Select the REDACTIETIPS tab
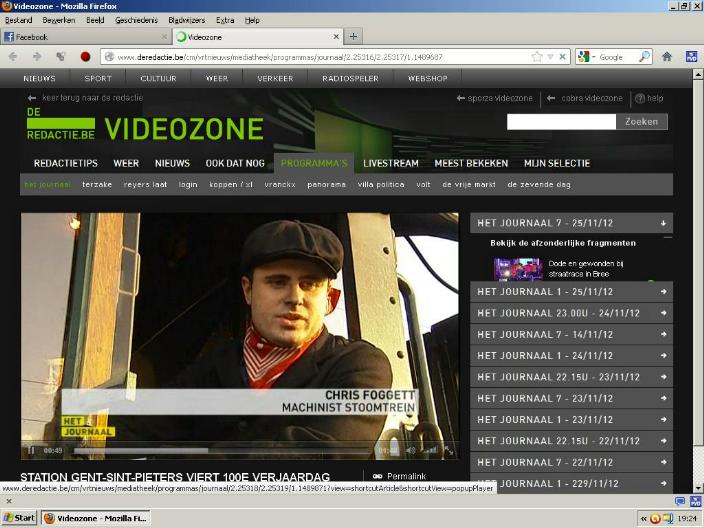 coord(66,163)
